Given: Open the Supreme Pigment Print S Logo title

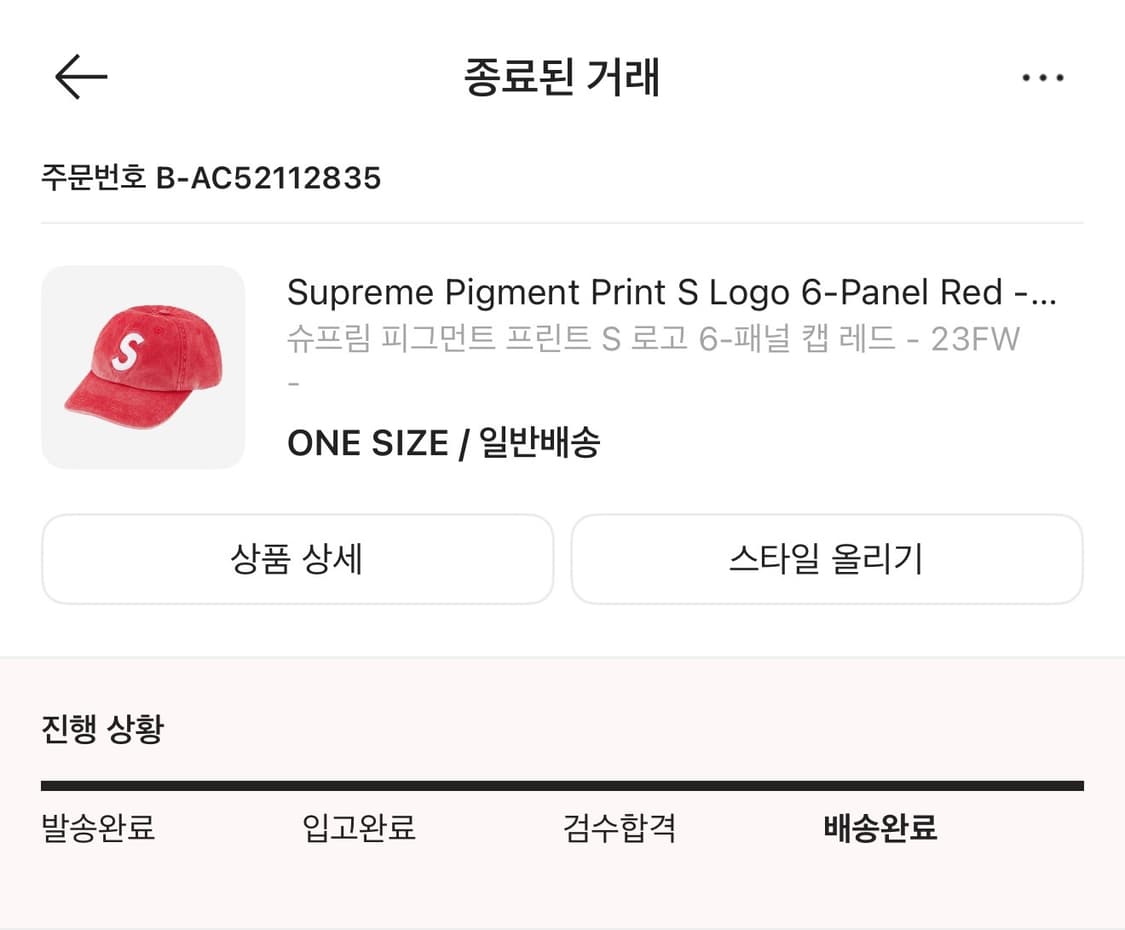Looking at the screenshot, I should pyautogui.click(x=671, y=293).
